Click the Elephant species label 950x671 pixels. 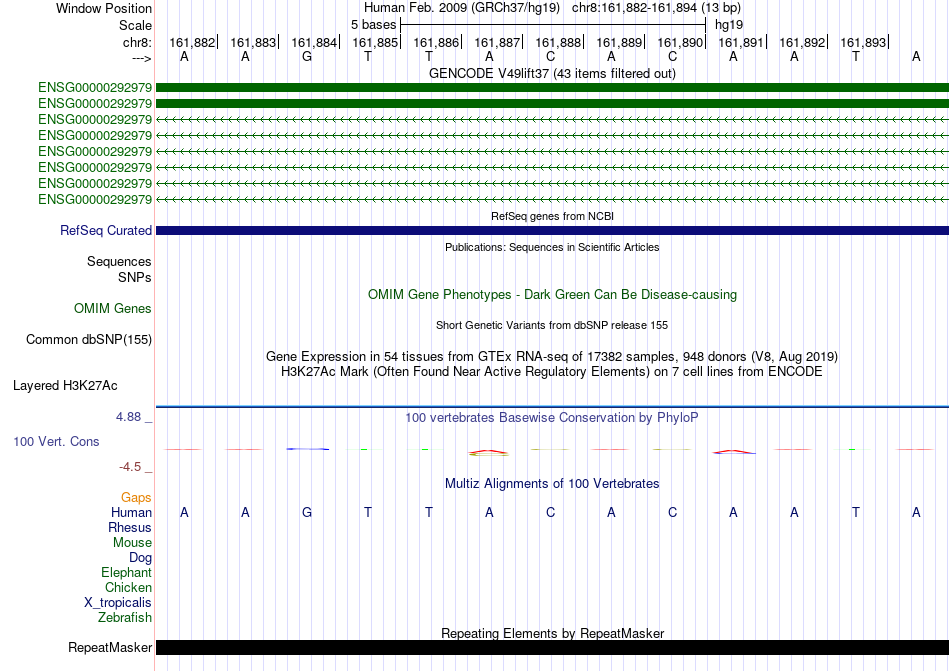coord(127,572)
